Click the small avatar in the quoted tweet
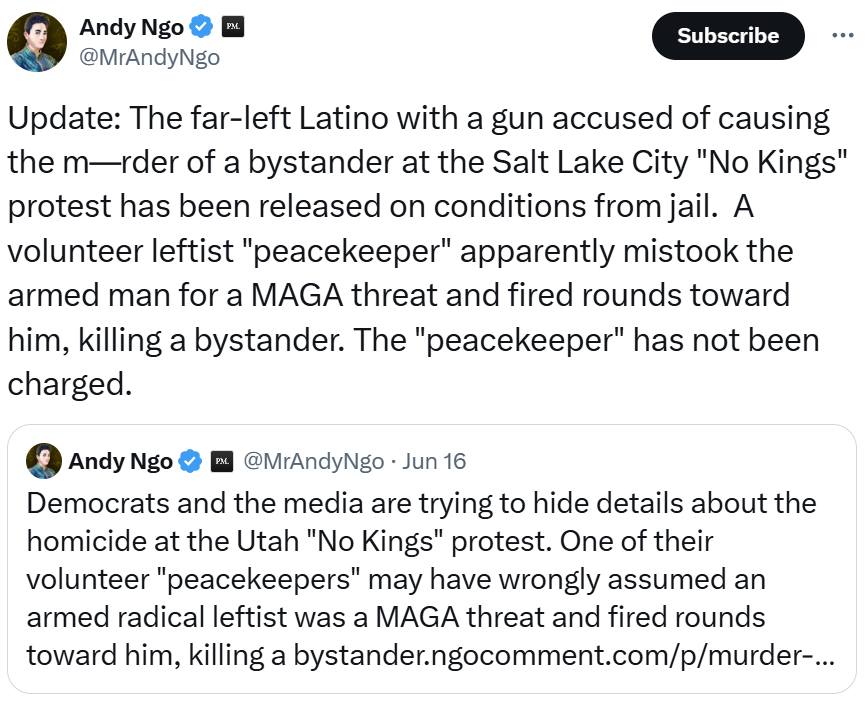 (44, 461)
